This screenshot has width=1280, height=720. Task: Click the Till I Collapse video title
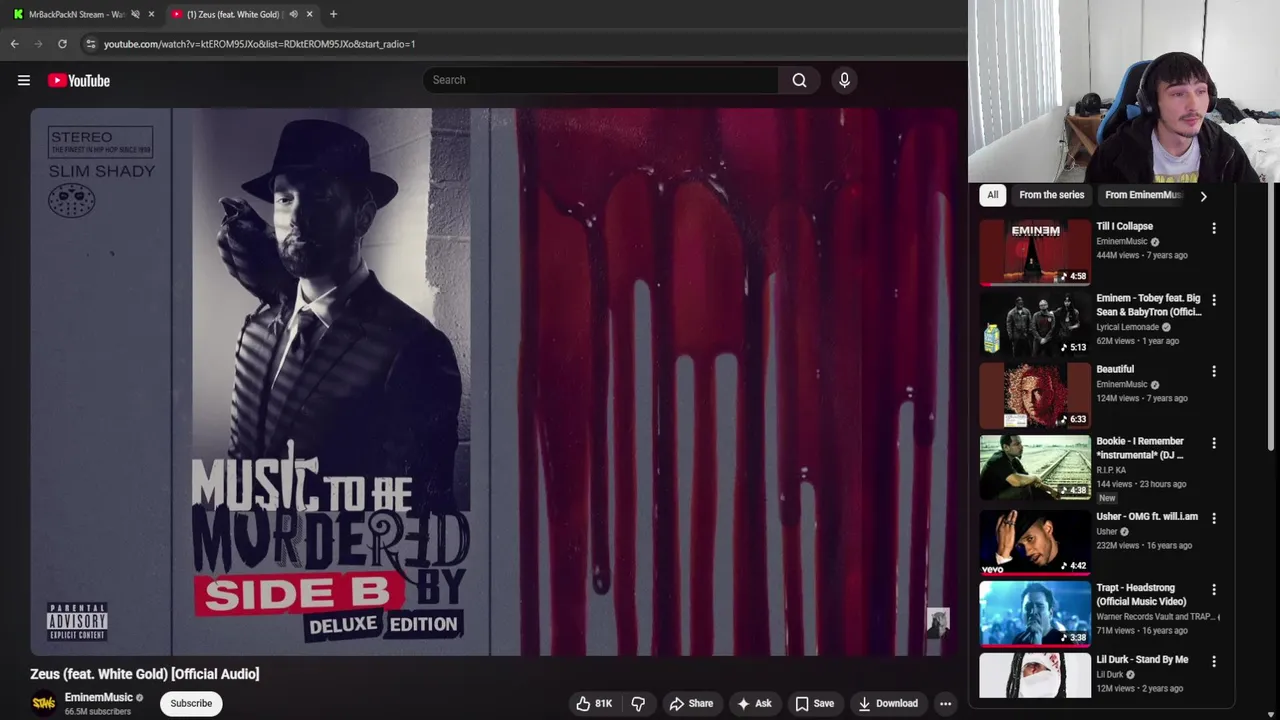[x=1124, y=226]
